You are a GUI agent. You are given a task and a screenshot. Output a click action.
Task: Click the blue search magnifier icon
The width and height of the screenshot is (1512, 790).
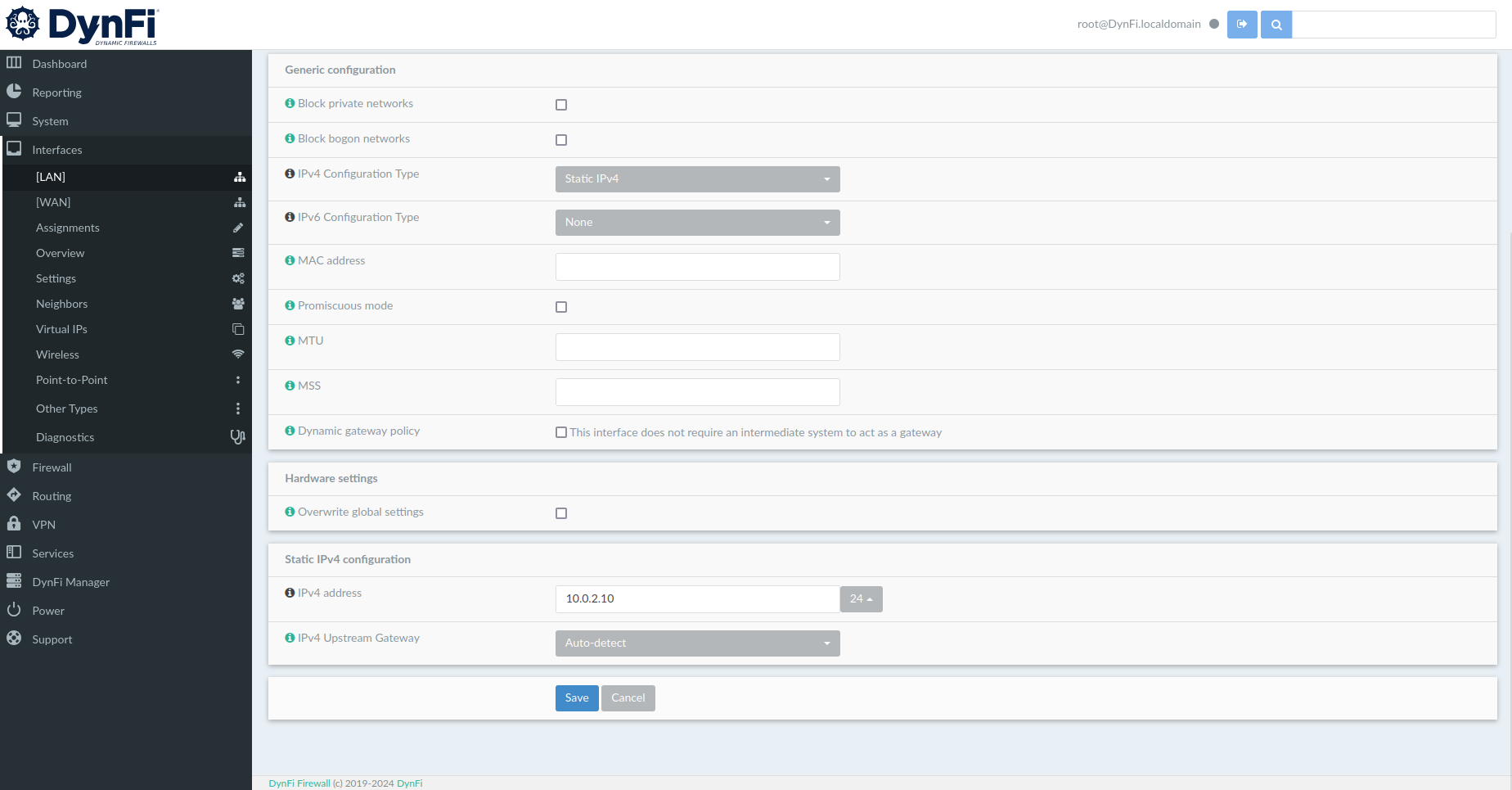click(1276, 25)
